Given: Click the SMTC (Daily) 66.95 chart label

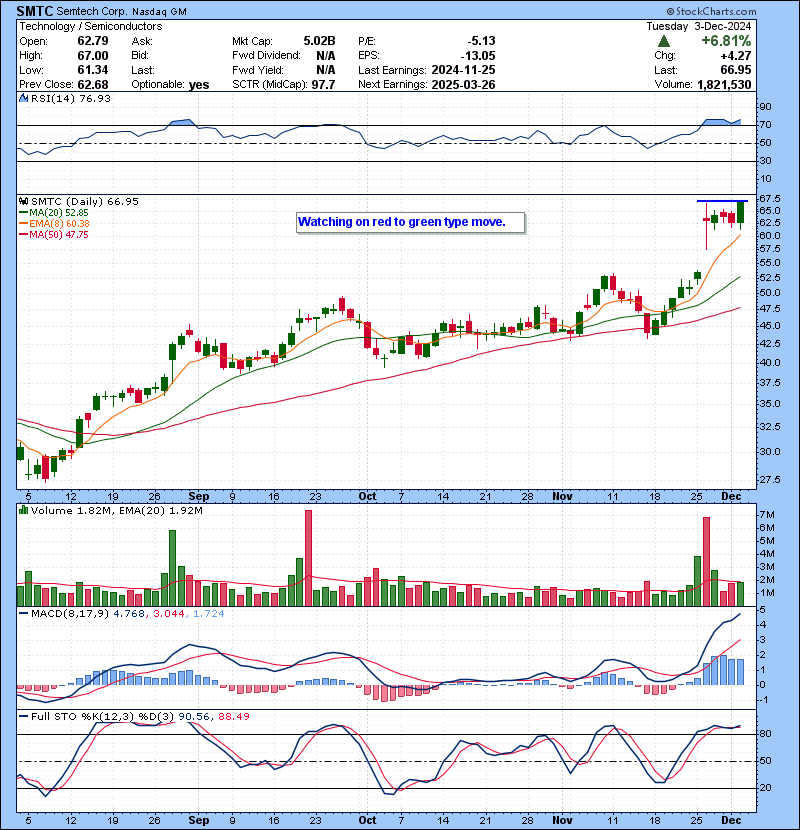Looking at the screenshot, I should point(85,201).
